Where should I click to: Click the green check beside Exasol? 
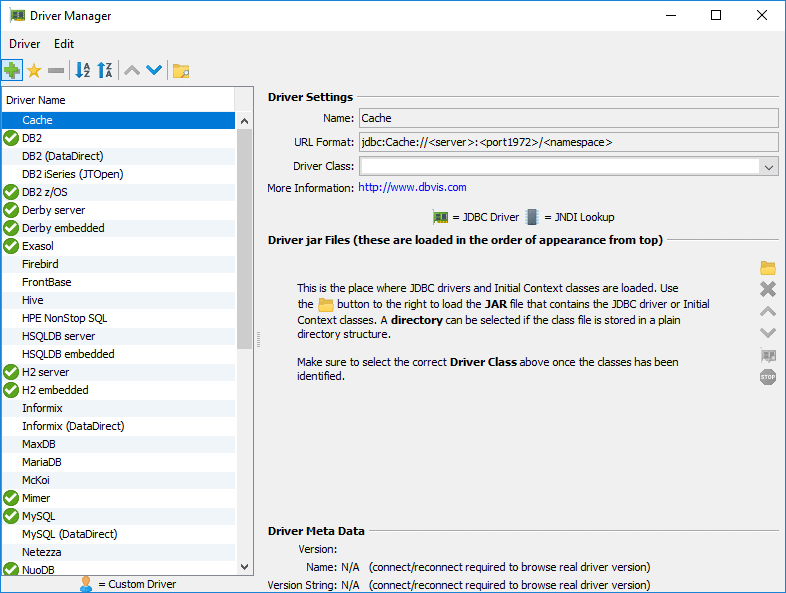pos(11,246)
